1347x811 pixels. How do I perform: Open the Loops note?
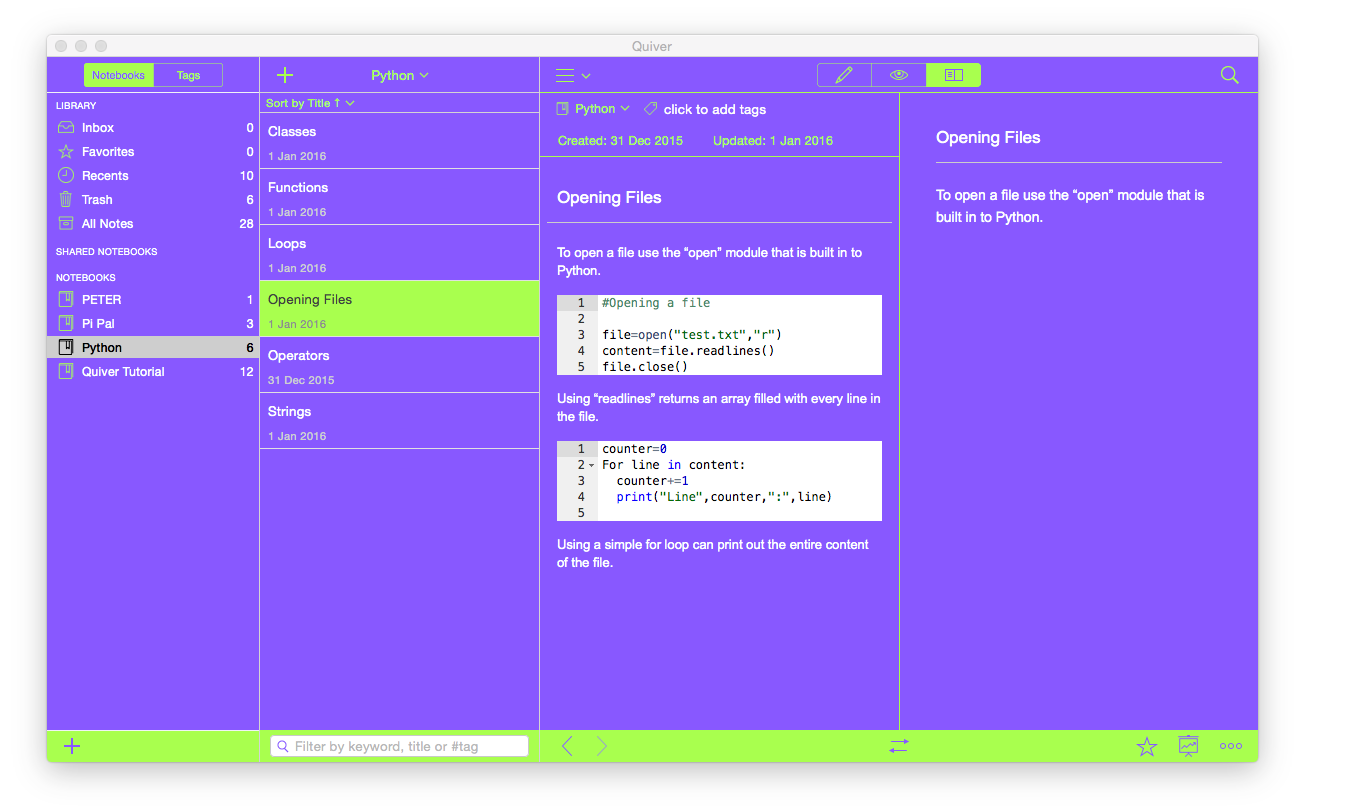399,253
